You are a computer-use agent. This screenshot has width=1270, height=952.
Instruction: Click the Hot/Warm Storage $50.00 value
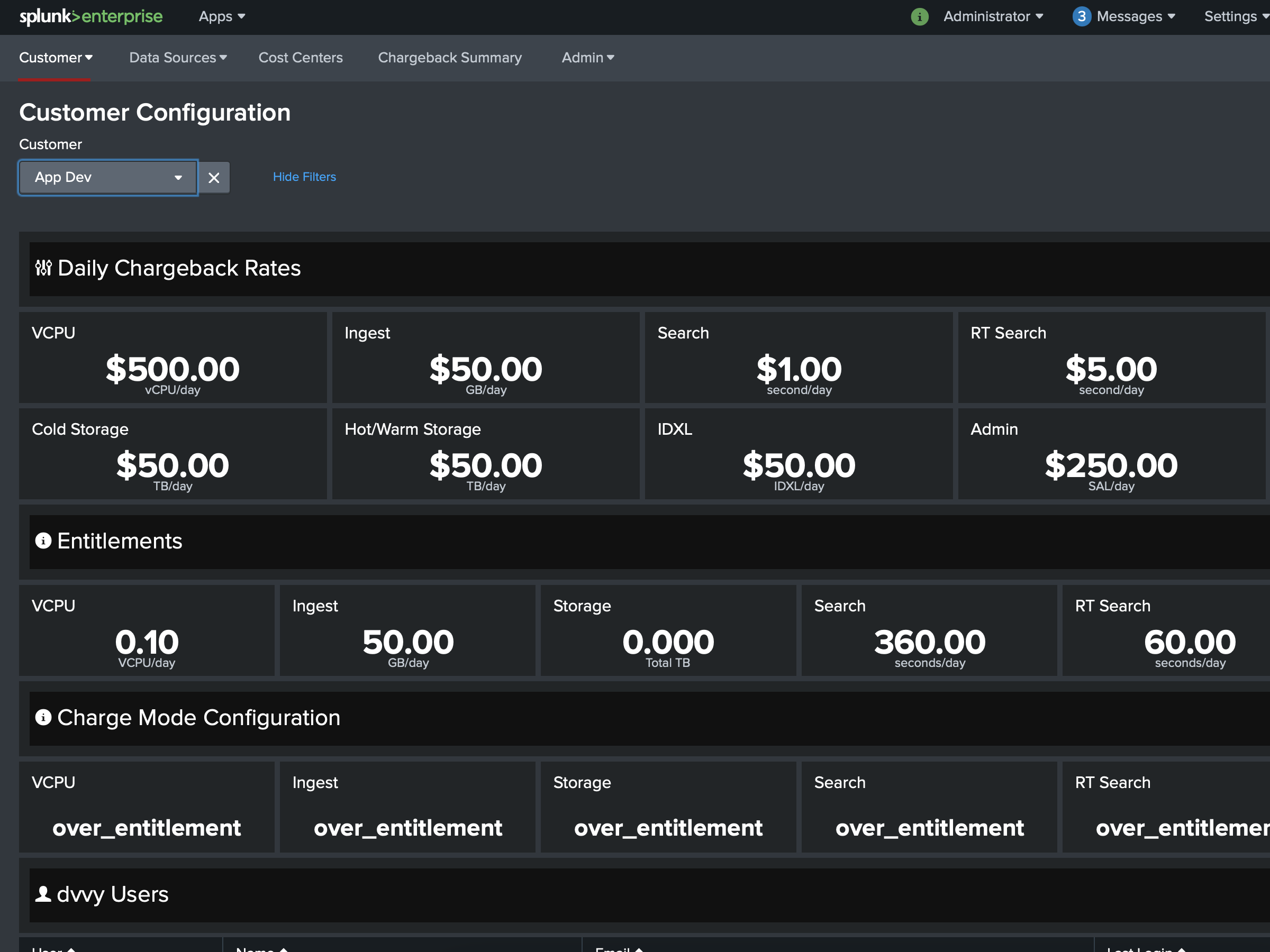tap(486, 466)
